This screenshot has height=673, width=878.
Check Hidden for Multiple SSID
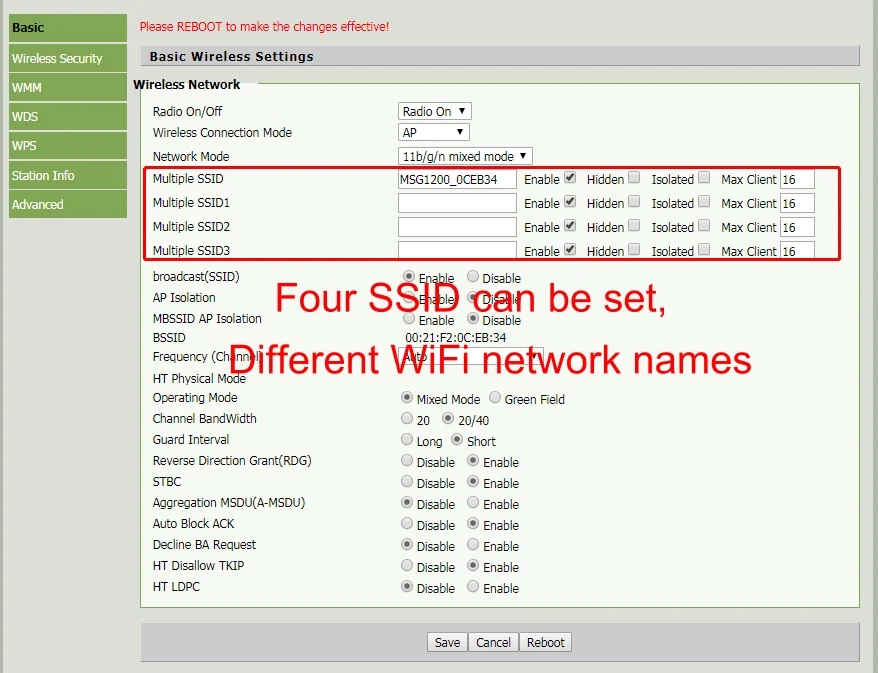[x=634, y=177]
